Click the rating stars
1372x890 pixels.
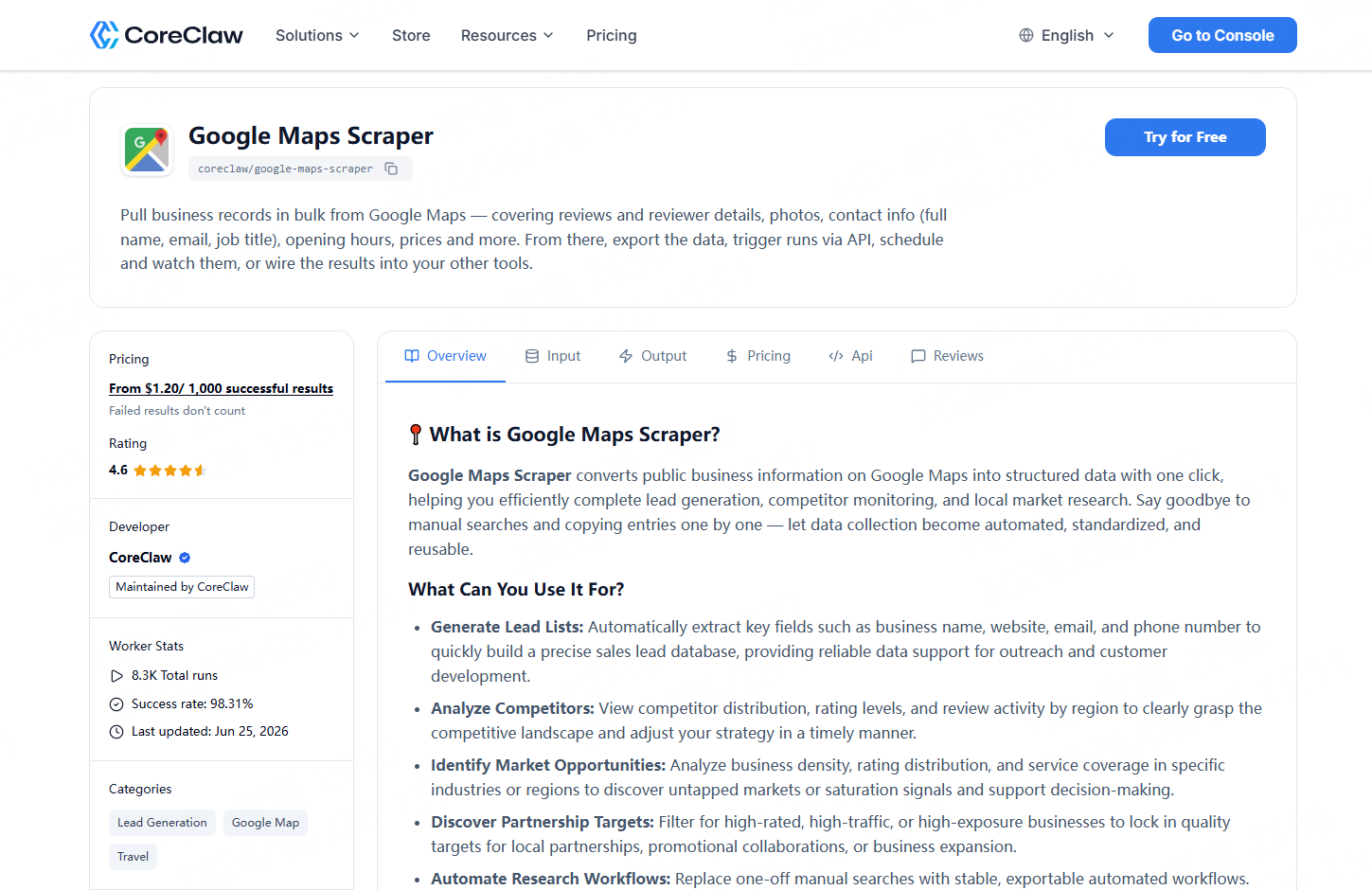169,471
